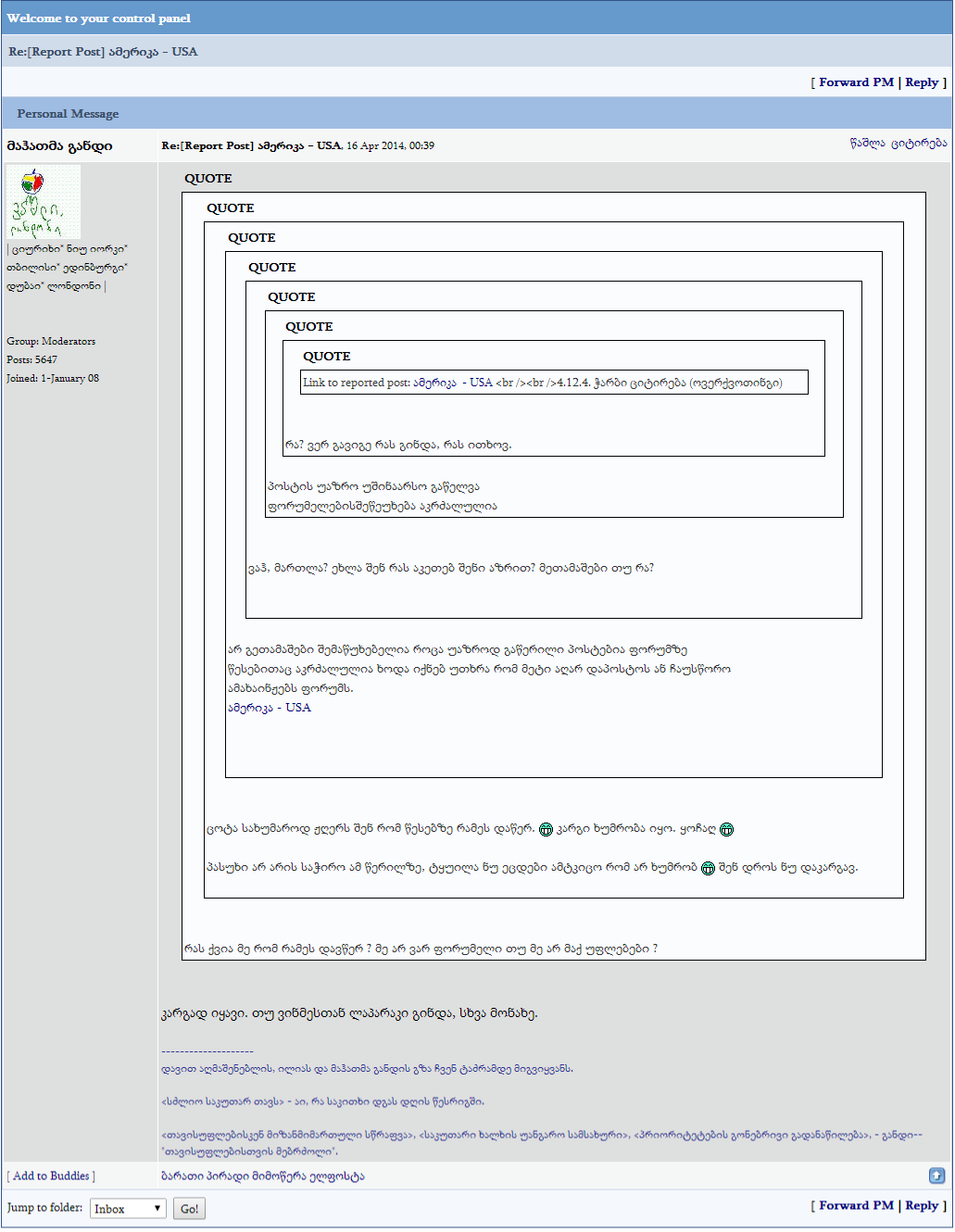955x1232 pixels.
Task: Click the emoticon in the "პასუხი" paragraph
Action: (x=708, y=867)
